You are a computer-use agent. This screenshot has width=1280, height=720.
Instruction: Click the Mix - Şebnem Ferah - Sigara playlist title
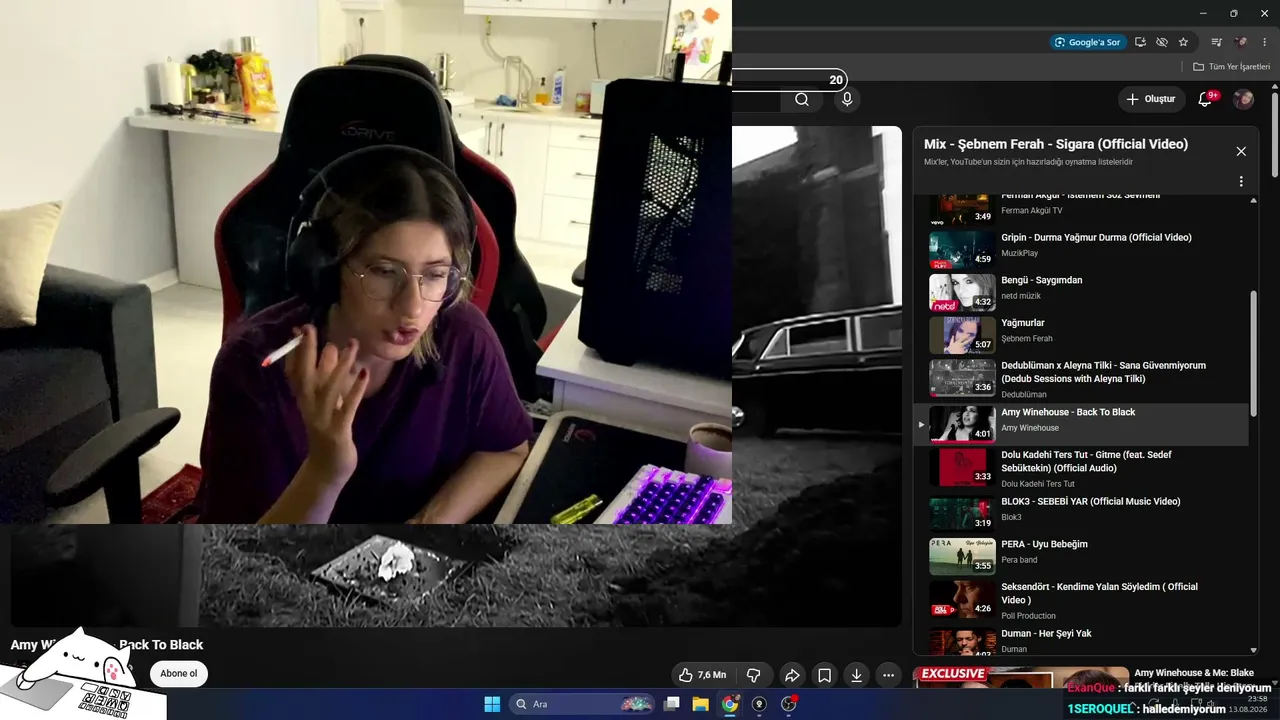[x=1056, y=144]
